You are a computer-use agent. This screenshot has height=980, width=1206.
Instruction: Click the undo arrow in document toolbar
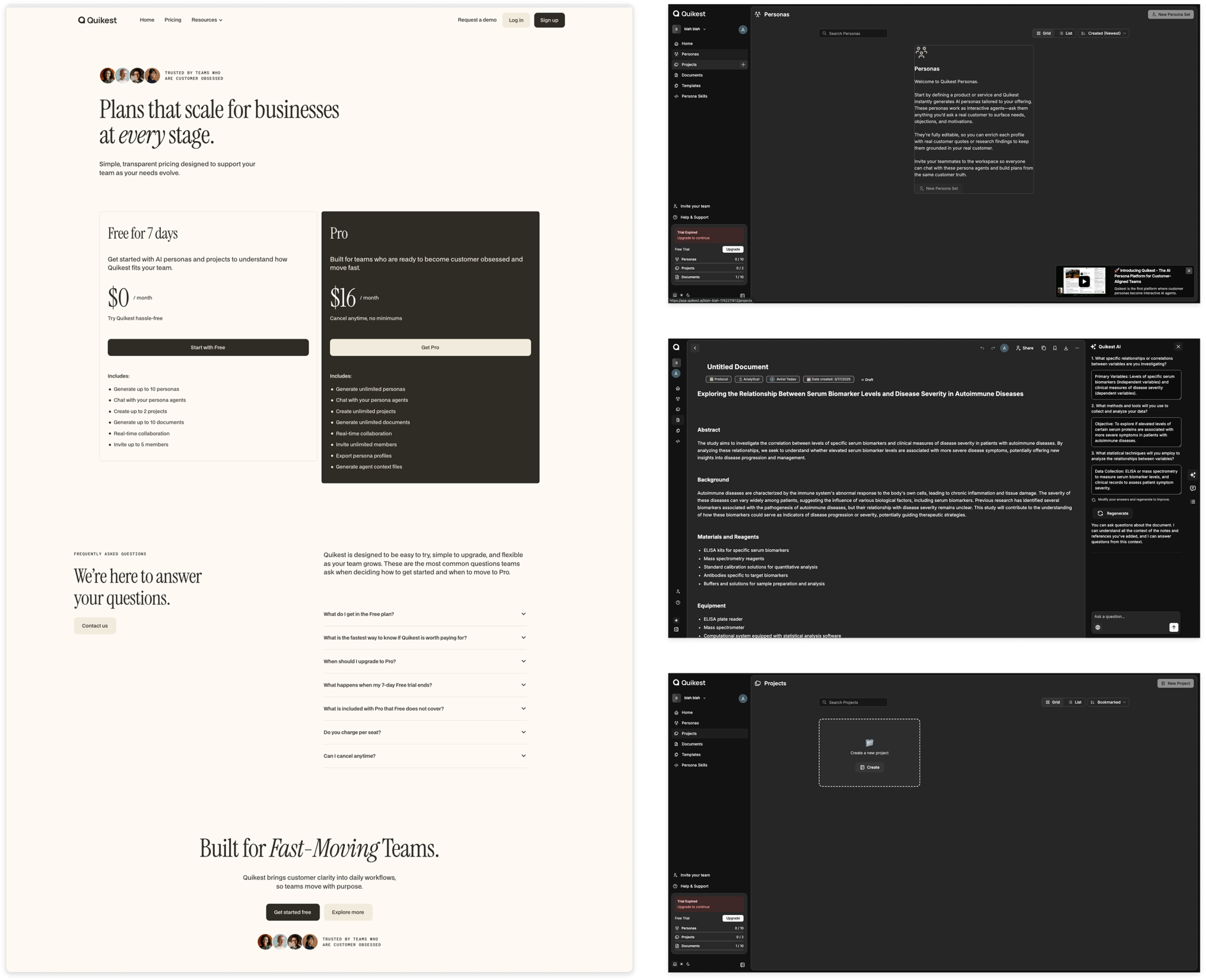coord(982,348)
